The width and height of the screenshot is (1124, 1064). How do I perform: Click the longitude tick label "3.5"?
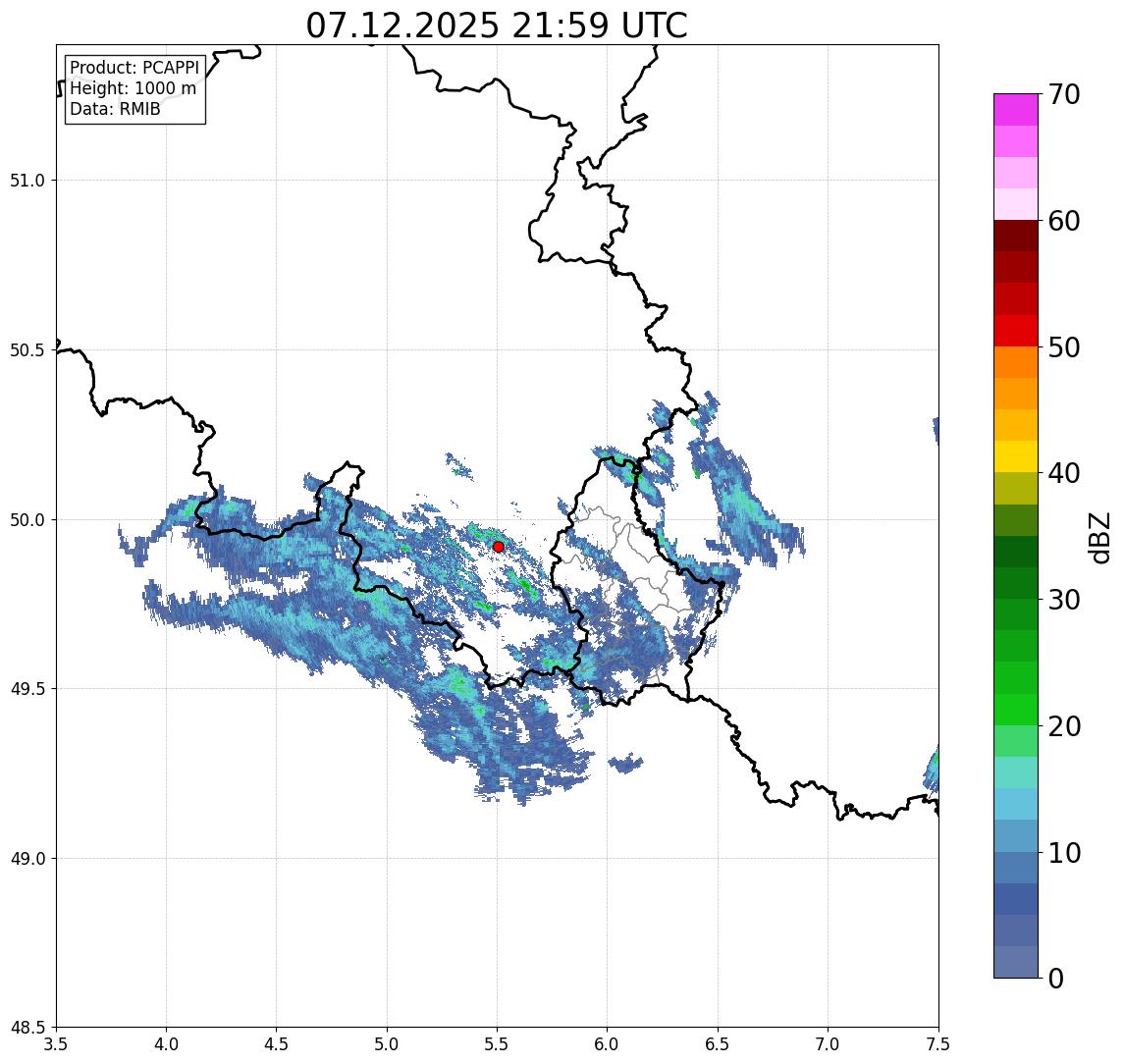pyautogui.click(x=56, y=1044)
